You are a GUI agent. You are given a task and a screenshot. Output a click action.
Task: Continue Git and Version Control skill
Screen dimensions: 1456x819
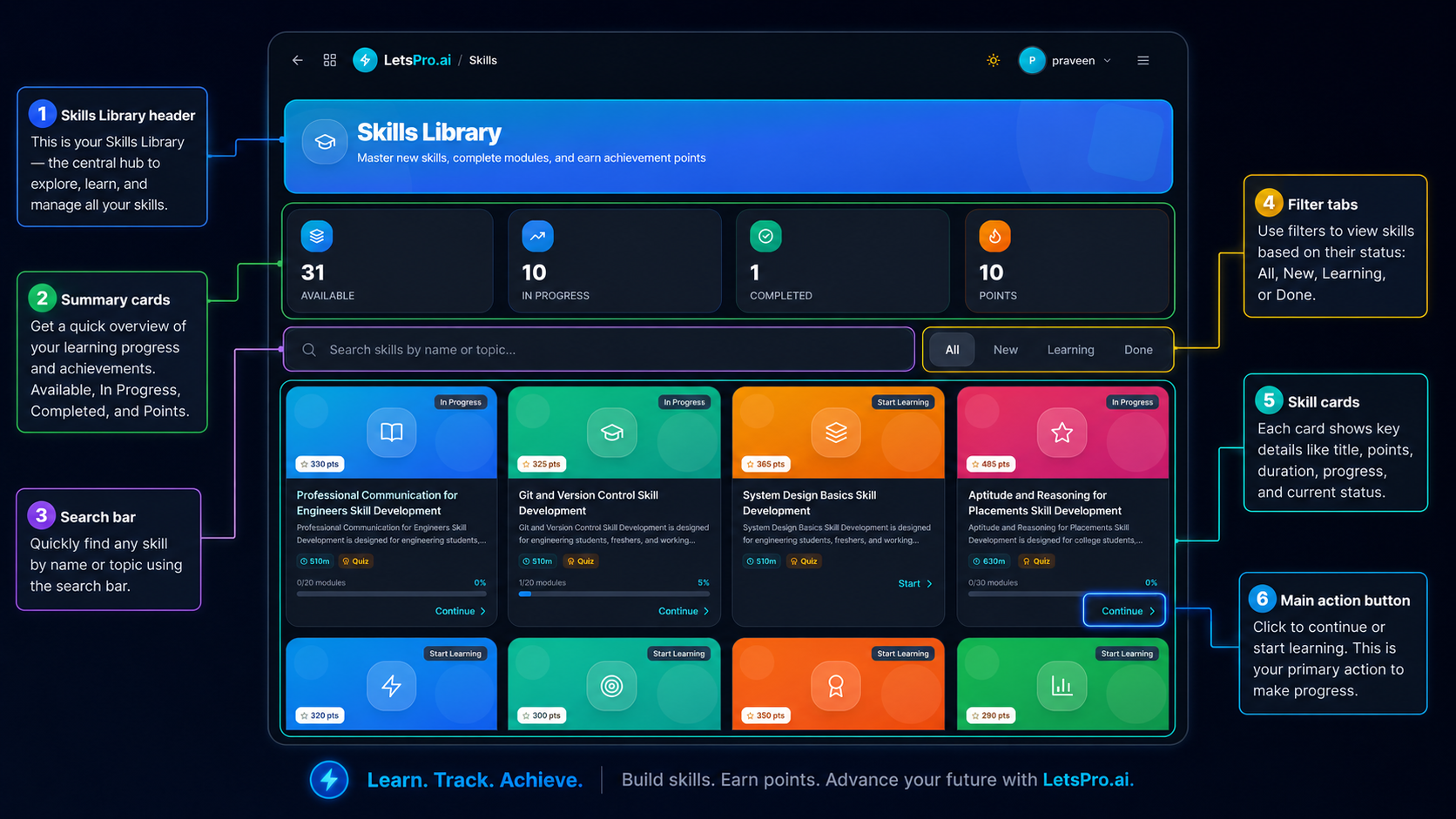coord(684,611)
